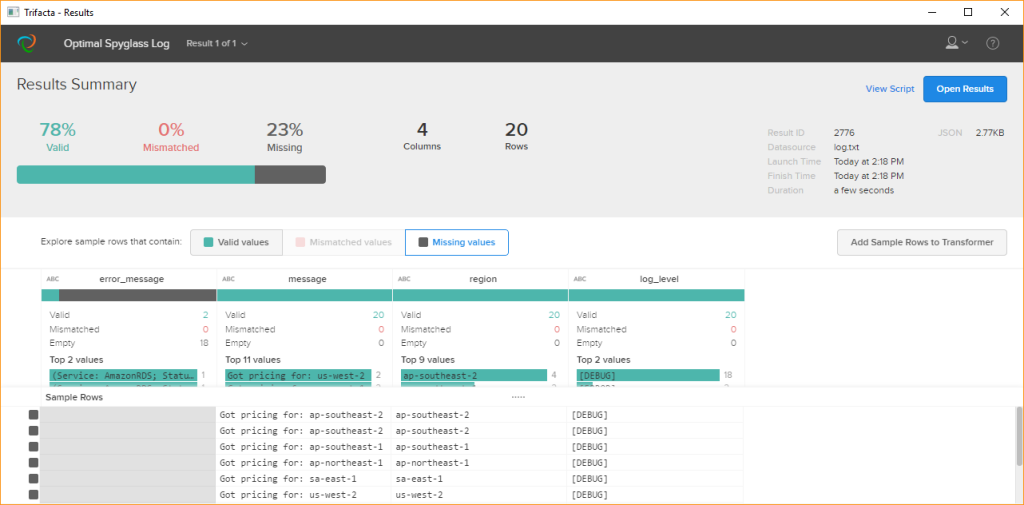Select the message column header

tap(307, 279)
